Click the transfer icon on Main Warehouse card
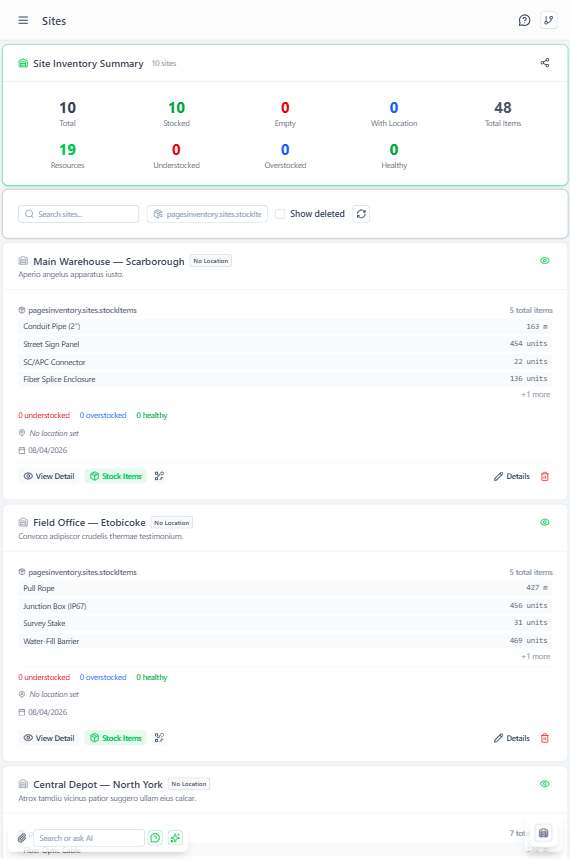570x859 pixels. pos(159,476)
